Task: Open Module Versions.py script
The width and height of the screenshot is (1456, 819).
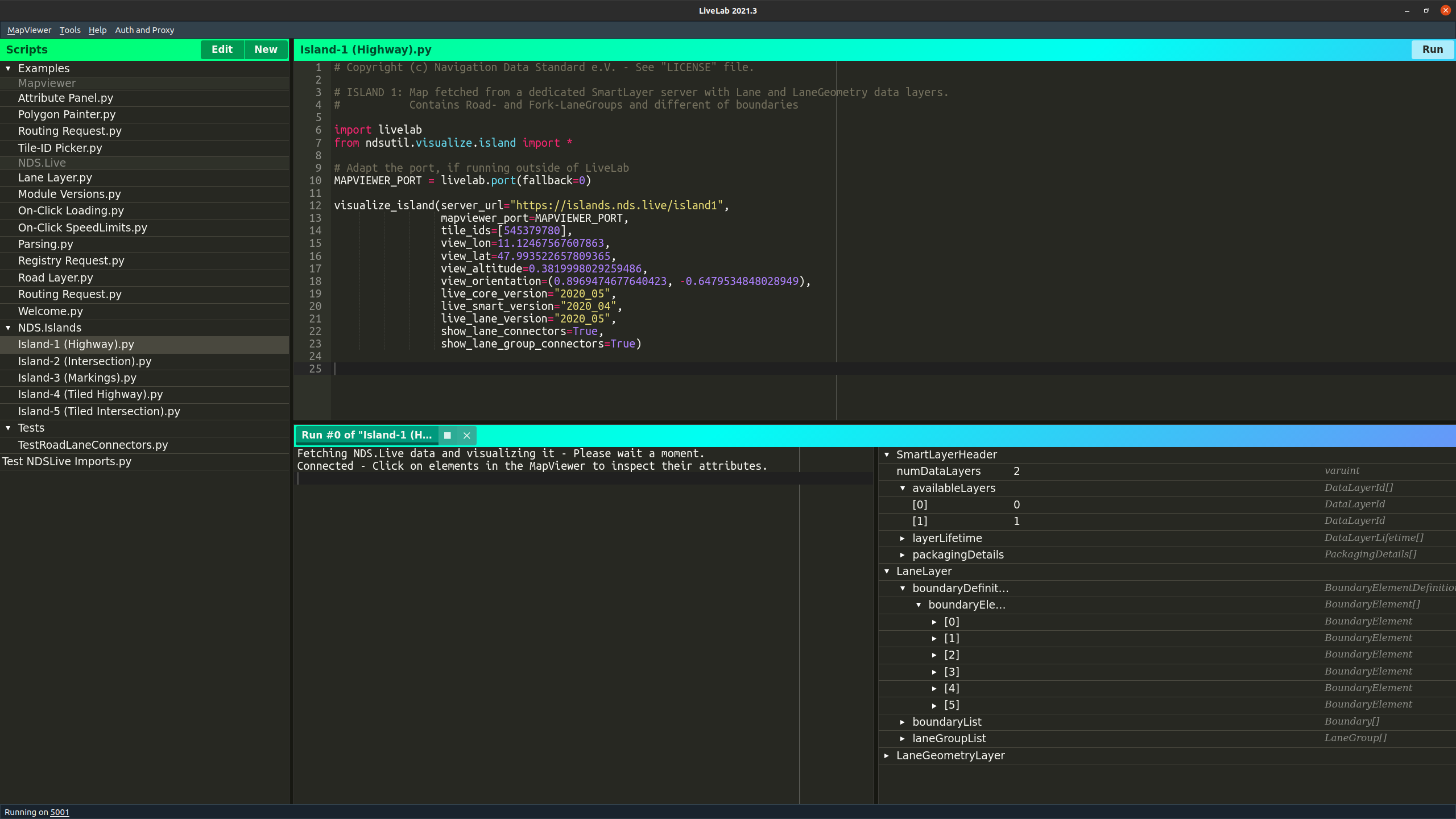Action: tap(144, 194)
